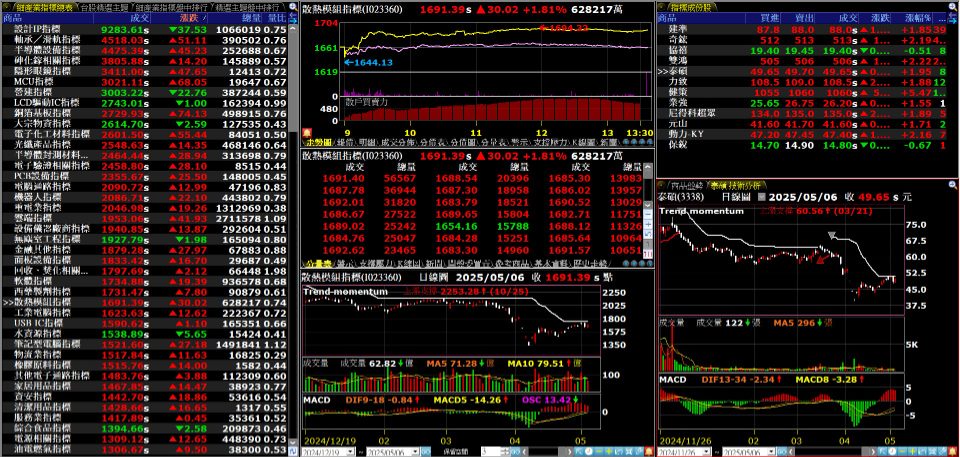Select the 油電燃氣指標 row
Viewport: 960px width, 457px height.
(x=144, y=449)
